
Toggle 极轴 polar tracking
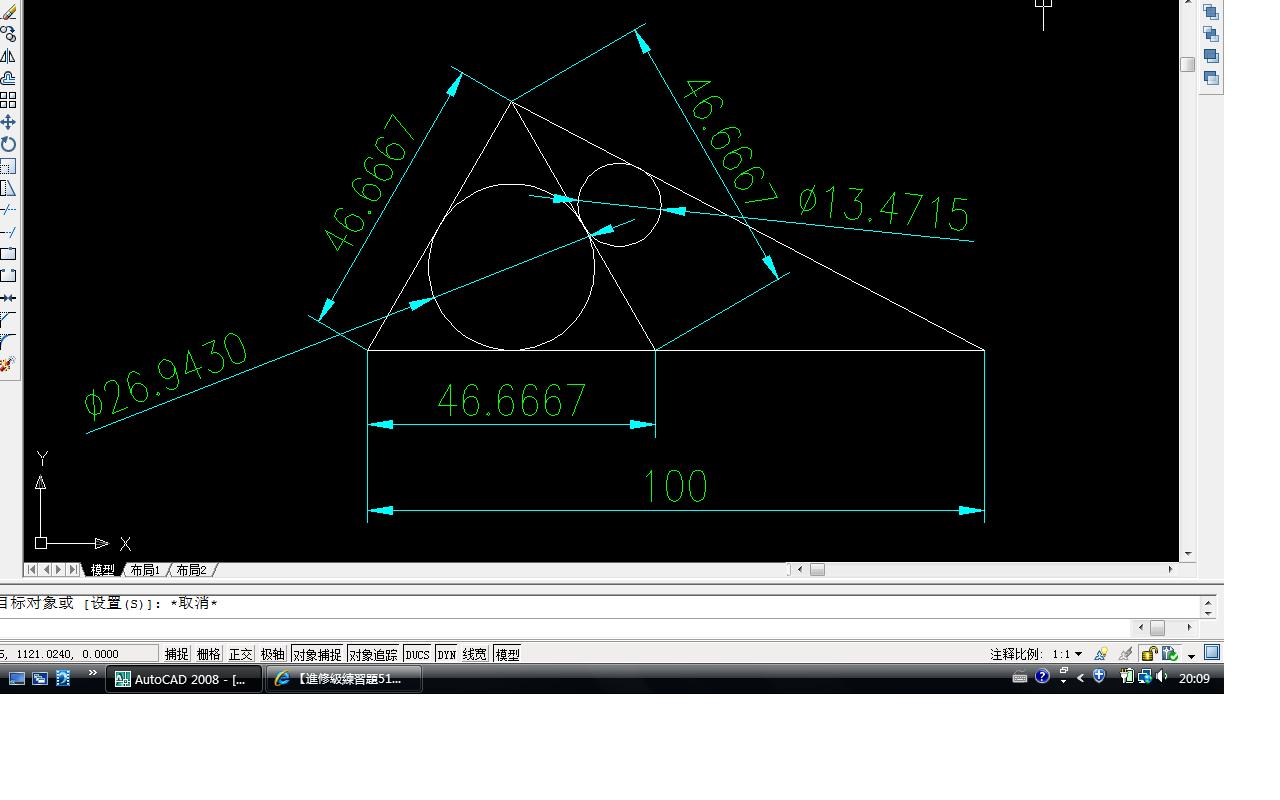pyautogui.click(x=273, y=654)
